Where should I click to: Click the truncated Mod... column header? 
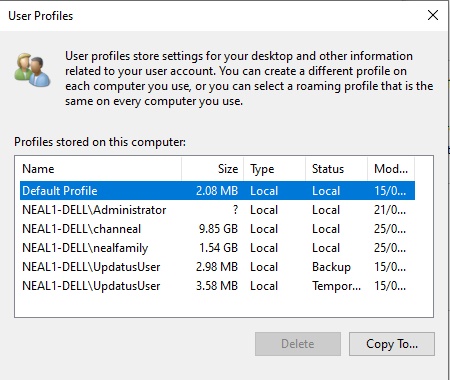pos(391,169)
